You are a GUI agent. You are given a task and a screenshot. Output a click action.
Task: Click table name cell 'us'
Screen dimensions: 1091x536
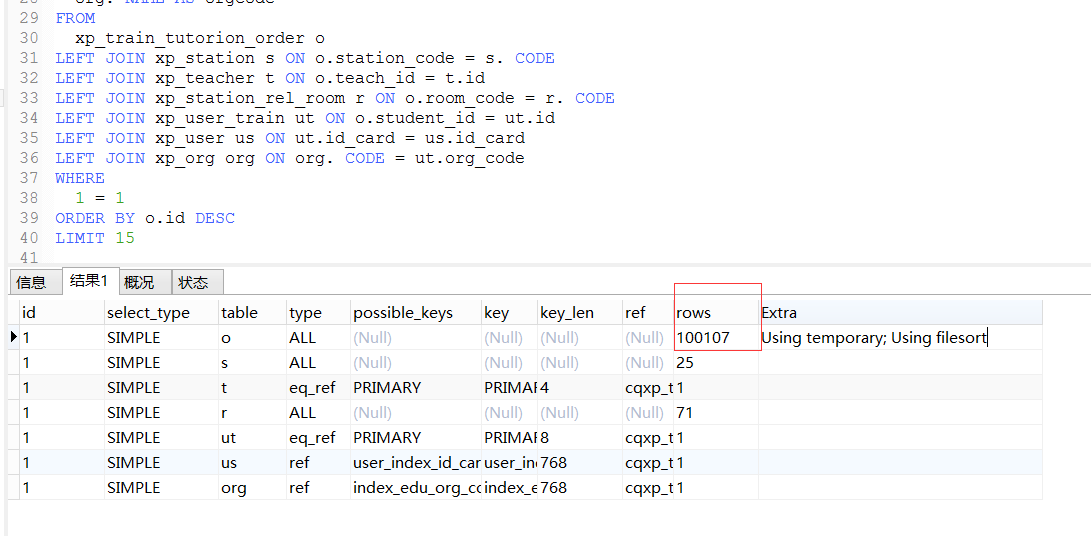(252, 463)
